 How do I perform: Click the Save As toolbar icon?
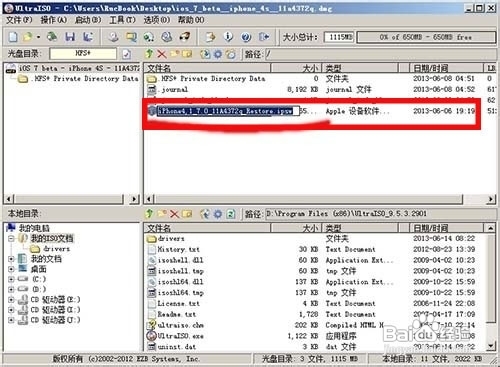[88, 37]
